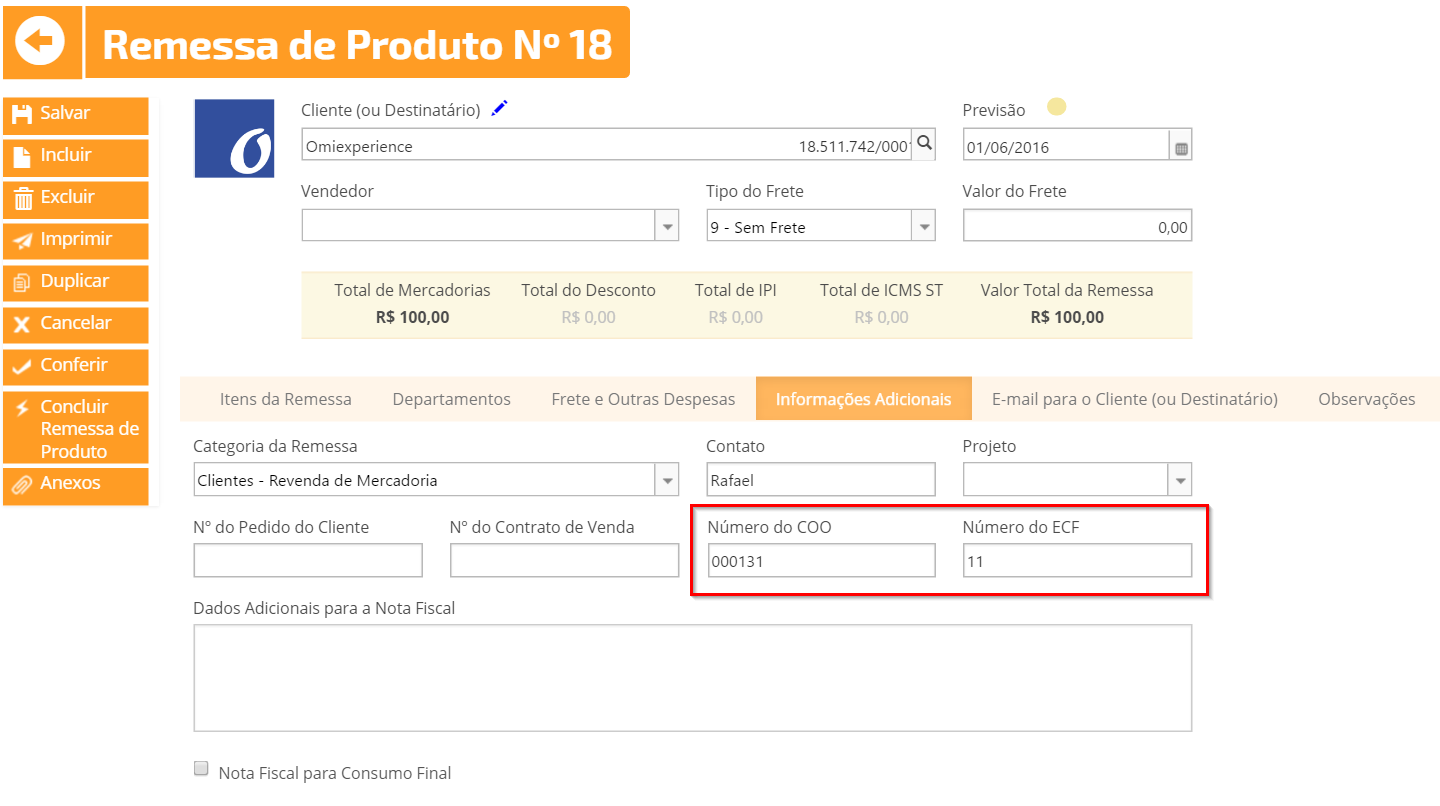Switch to Itens da Remessa tab

tap(286, 399)
